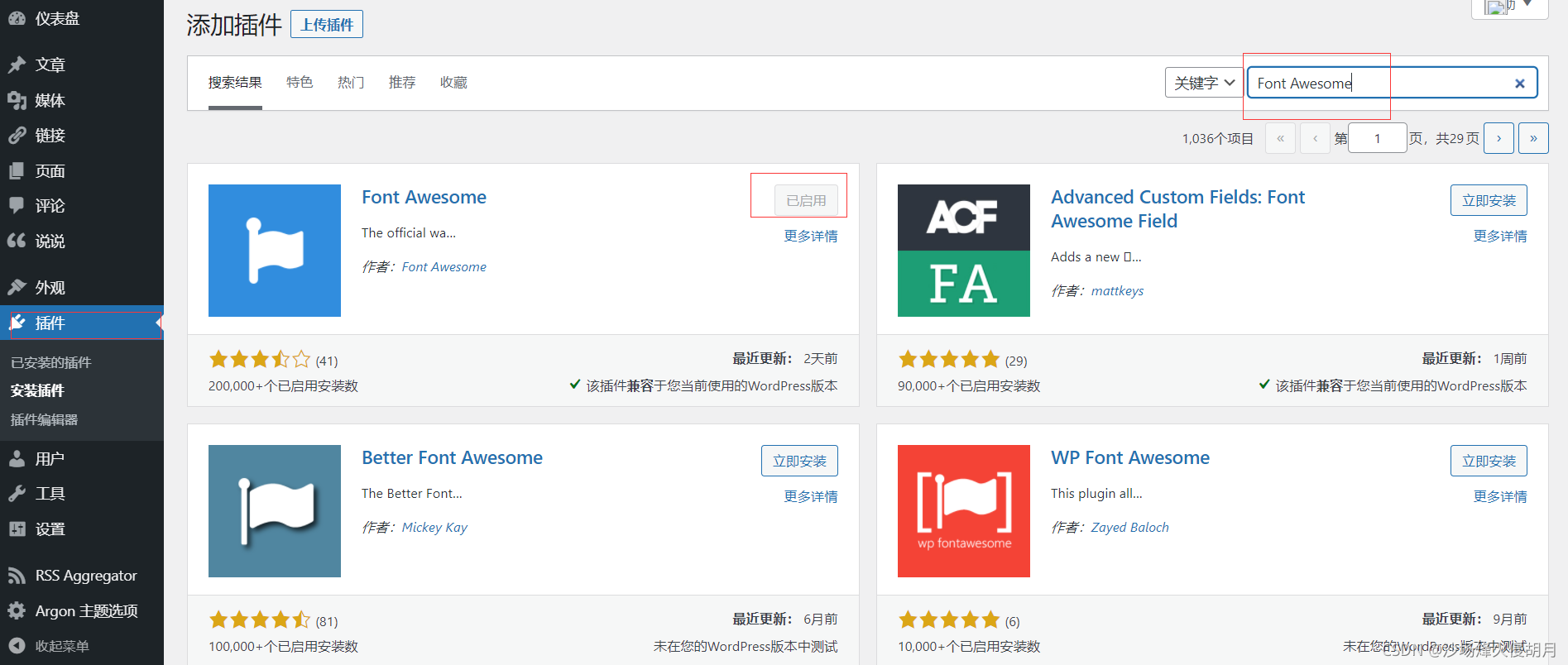
Task: Install Advanced Custom Fields: Font Awesome Field plugin
Action: tap(1489, 200)
